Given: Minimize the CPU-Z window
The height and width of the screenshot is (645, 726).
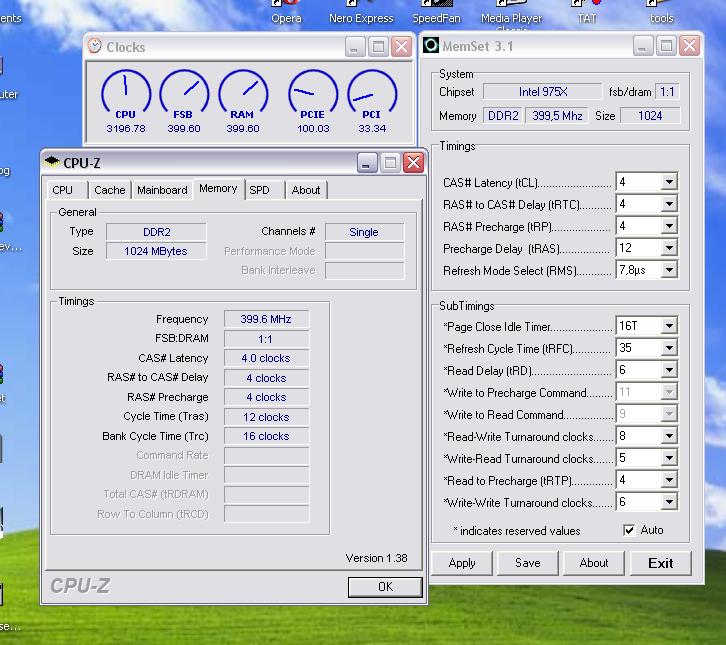Looking at the screenshot, I should point(366,163).
